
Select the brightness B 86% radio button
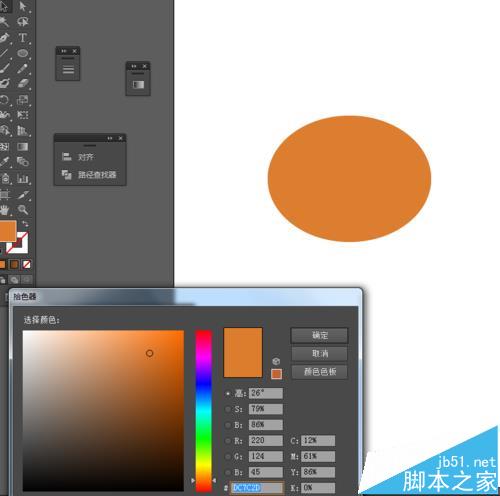[x=228, y=425]
